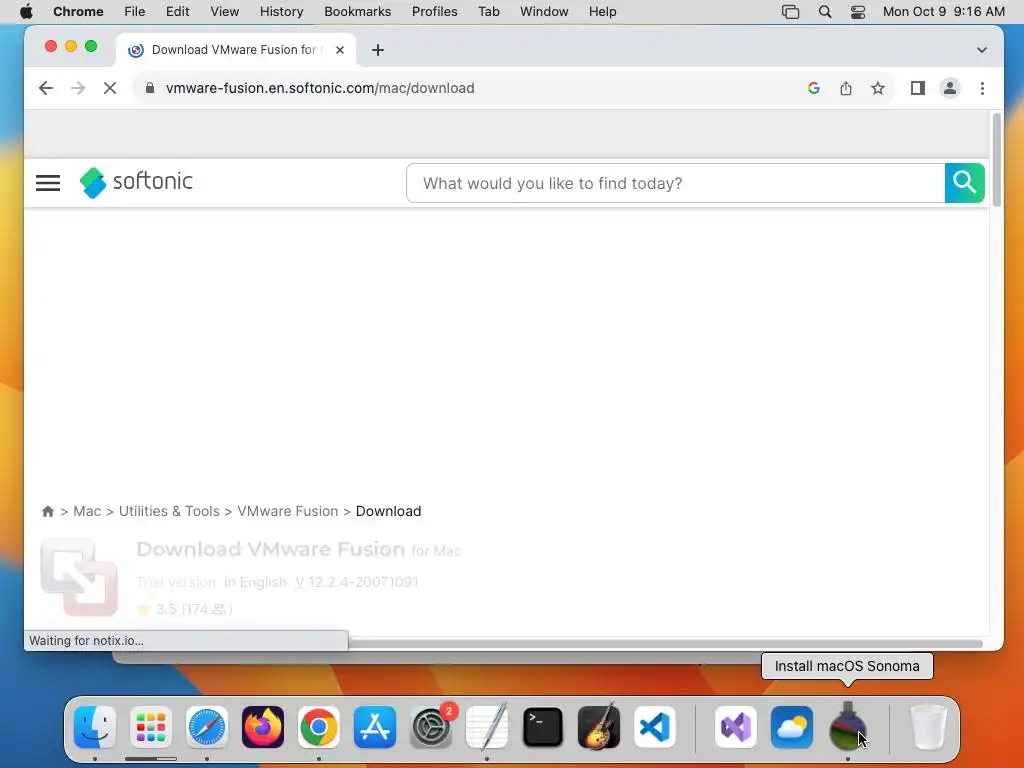The image size is (1024, 768).
Task: Open Spotlight search in menu bar
Action: tap(825, 12)
